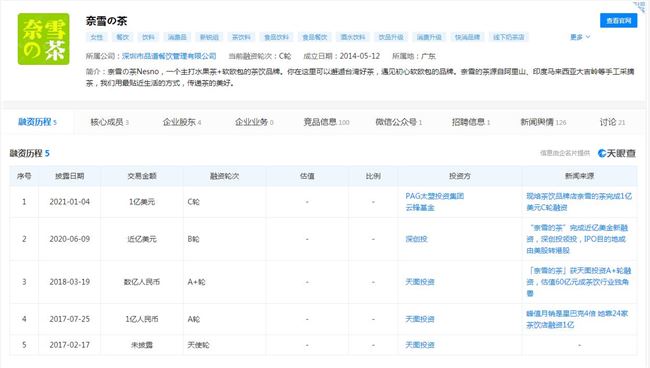Select the 快消品牌 tag
650x368 pixels.
(467, 37)
